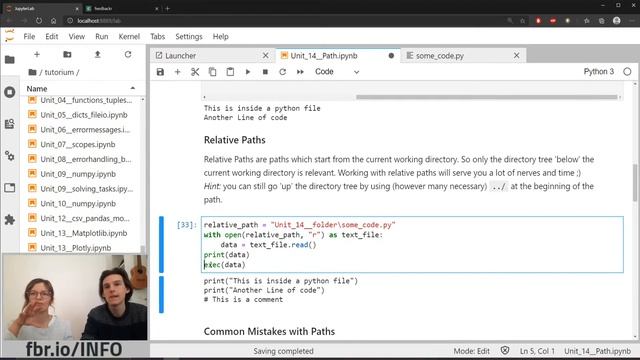
Task: Click the Mode: Edit status entry
Action: (x=471, y=351)
